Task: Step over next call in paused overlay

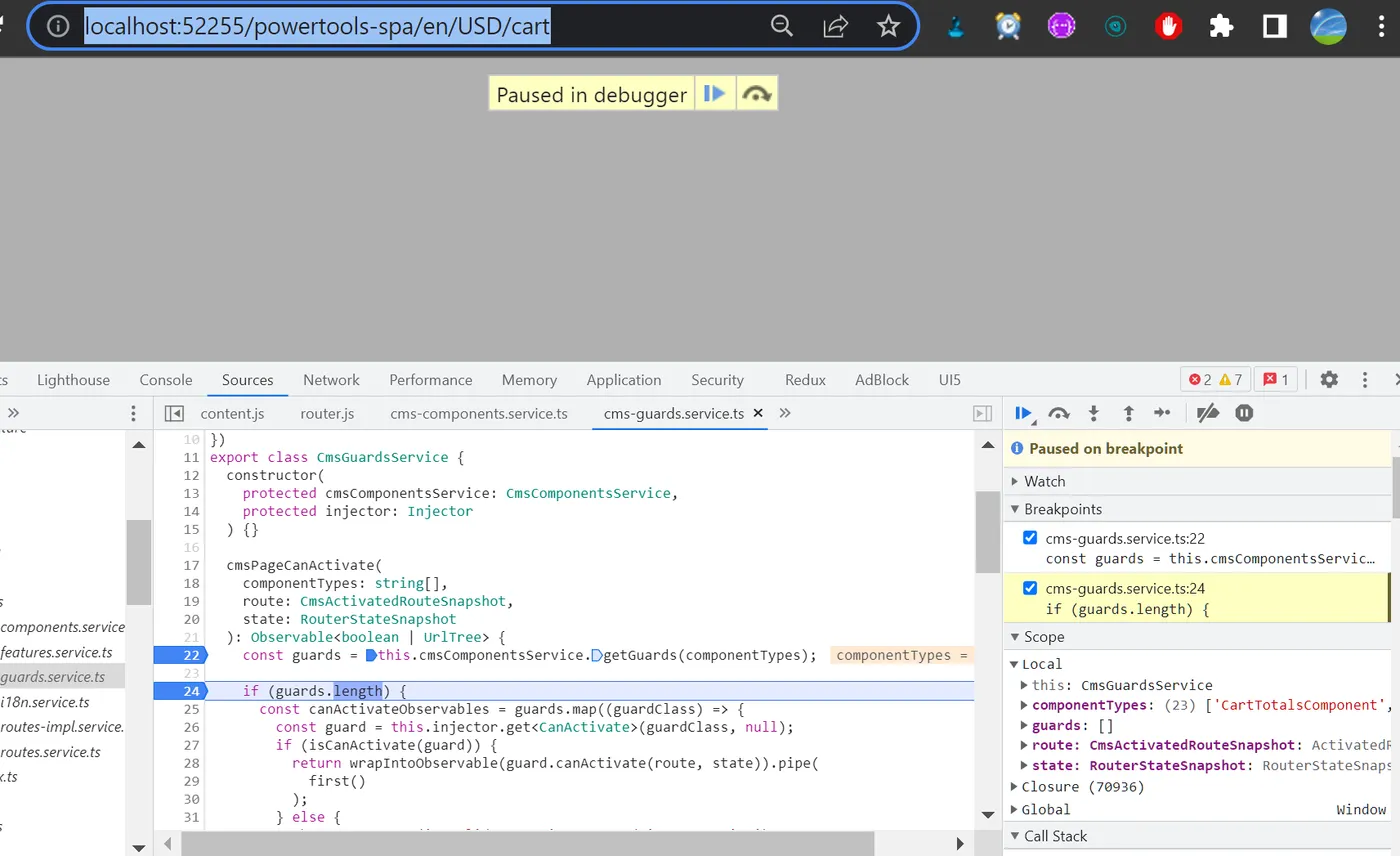Action: (x=757, y=94)
